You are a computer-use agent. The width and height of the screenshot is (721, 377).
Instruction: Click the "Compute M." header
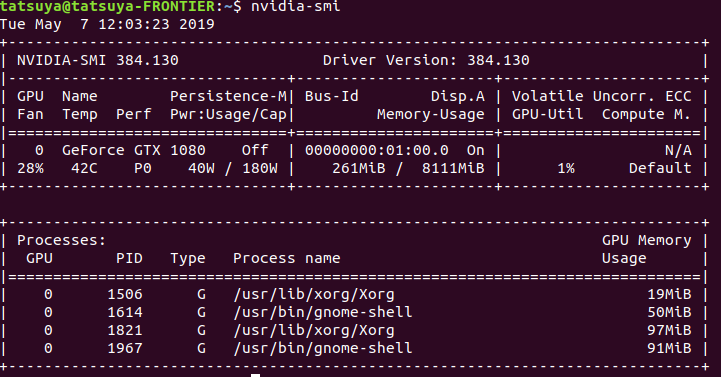(647, 114)
